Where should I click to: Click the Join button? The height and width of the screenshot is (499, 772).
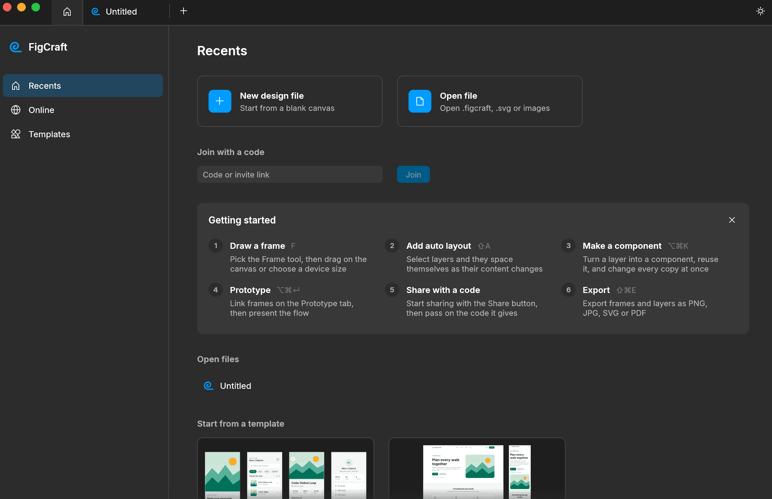[x=413, y=175]
